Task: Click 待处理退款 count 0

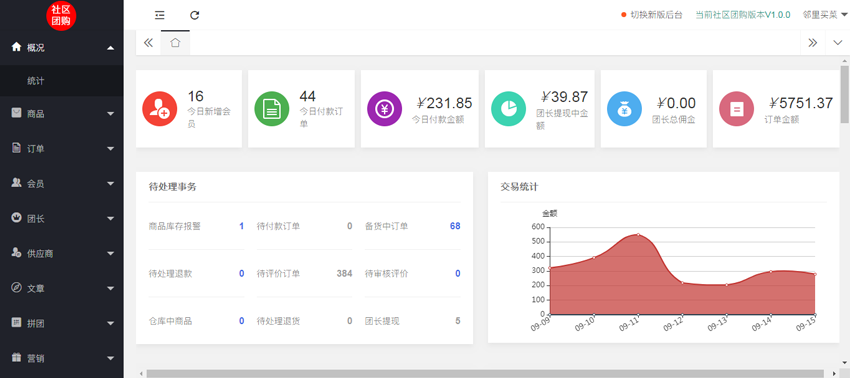Action: click(x=241, y=273)
